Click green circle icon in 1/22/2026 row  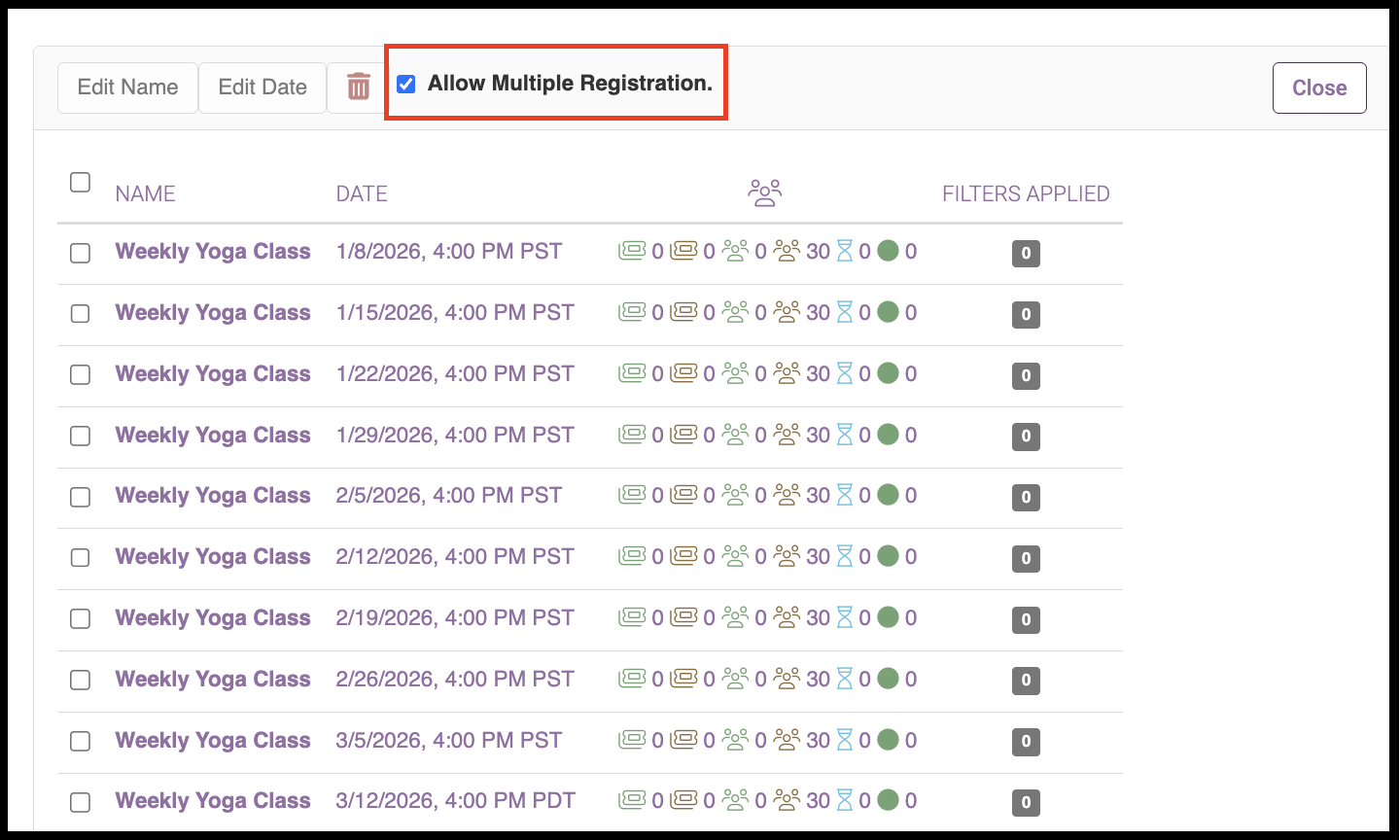[888, 373]
